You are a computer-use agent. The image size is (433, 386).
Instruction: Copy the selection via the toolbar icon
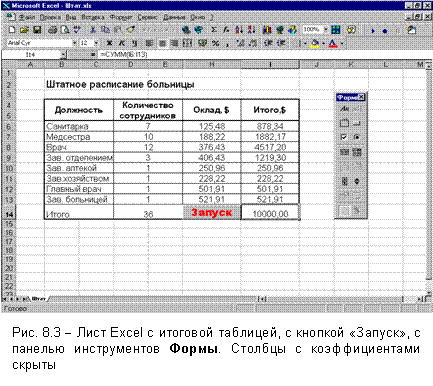(105, 30)
